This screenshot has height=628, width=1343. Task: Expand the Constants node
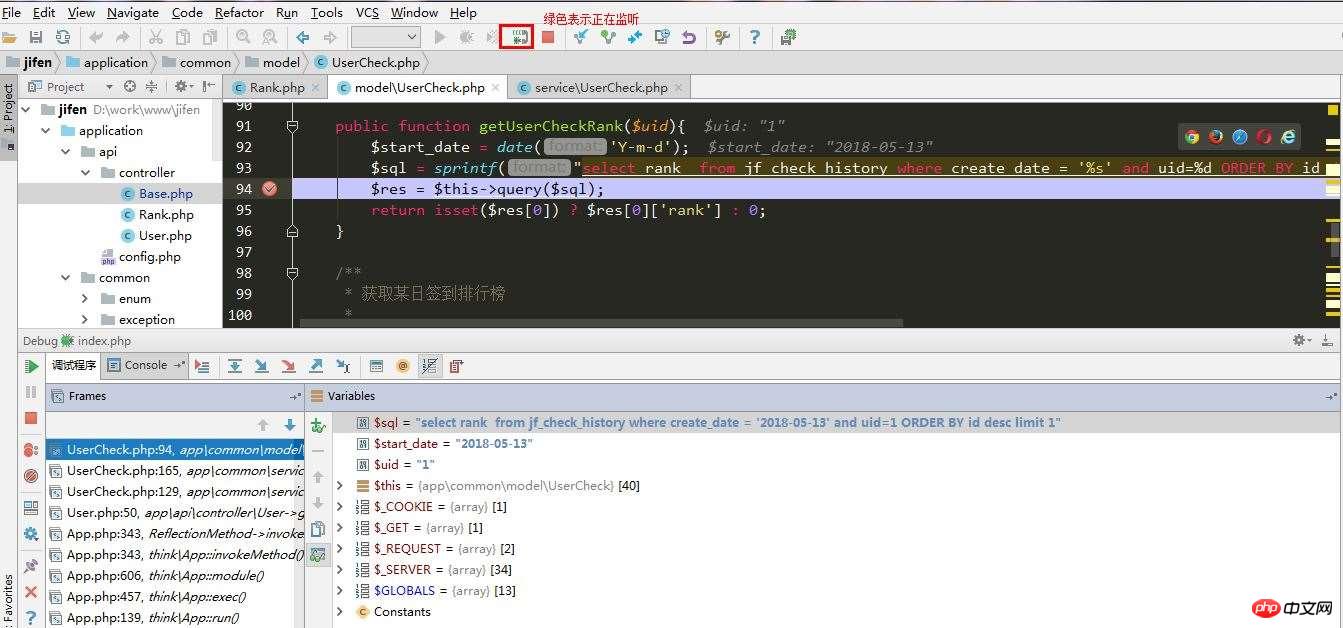(340, 611)
